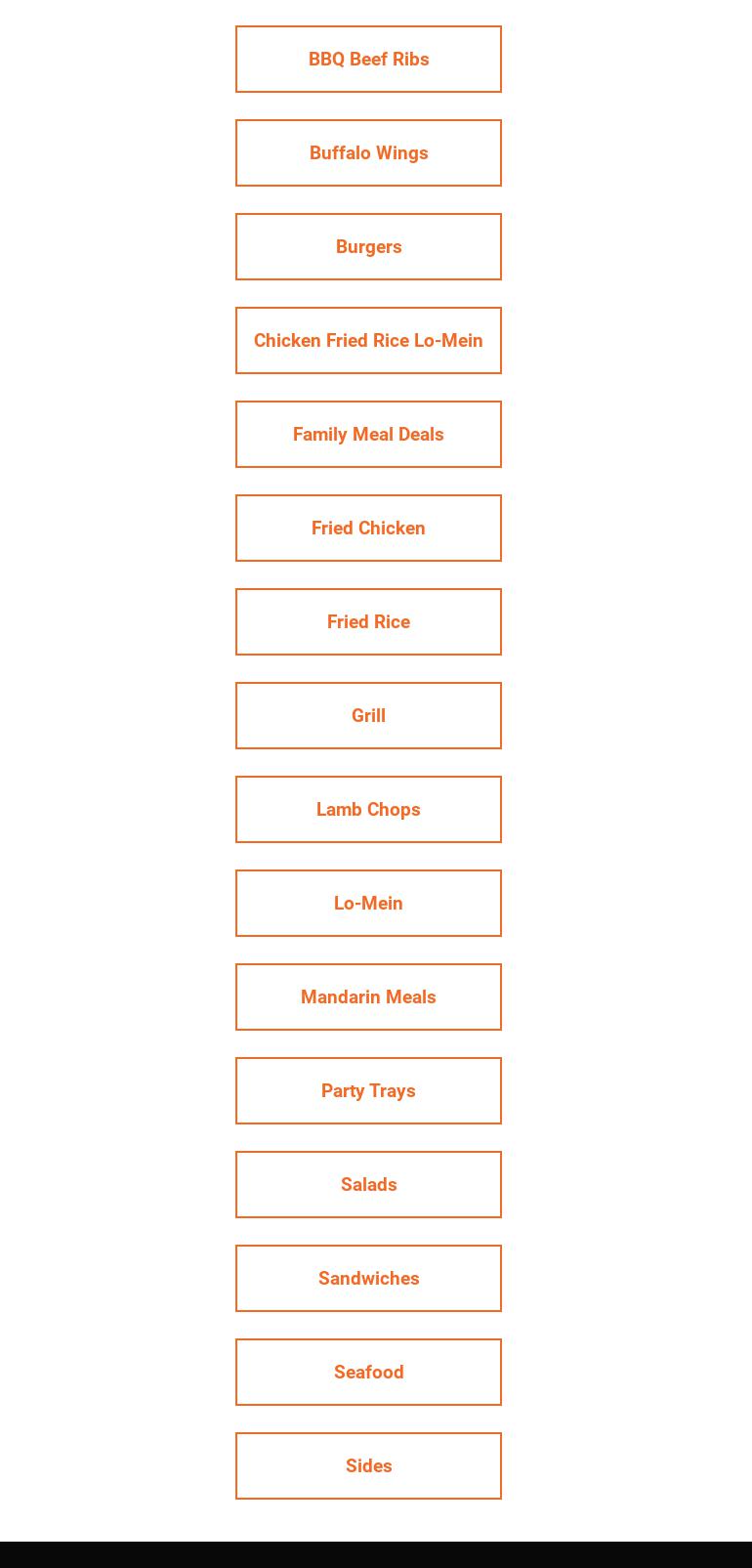Select the Buffalo Wings menu button
Screen dimensions: 752x1568
coord(368,153)
